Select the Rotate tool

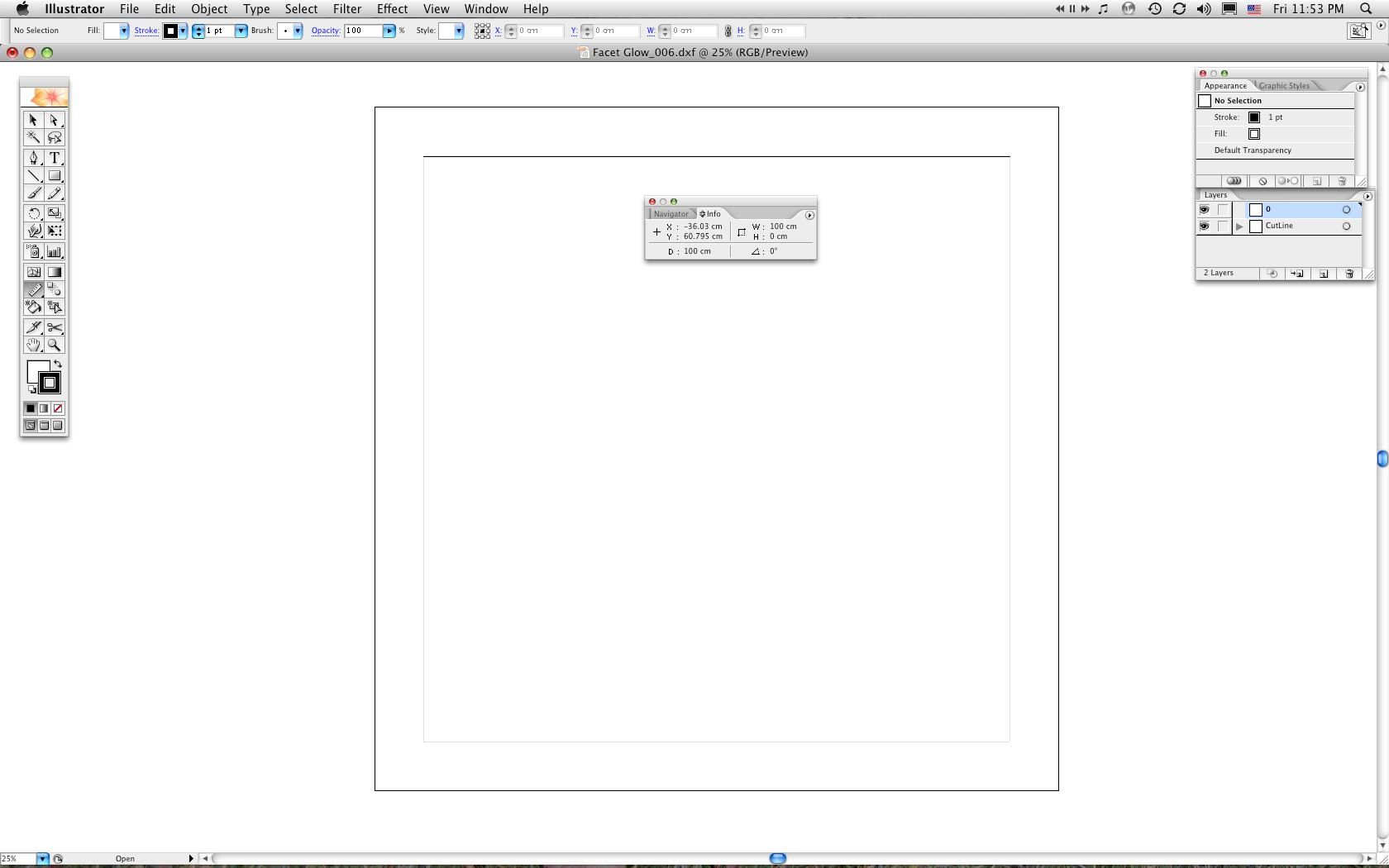[x=33, y=213]
